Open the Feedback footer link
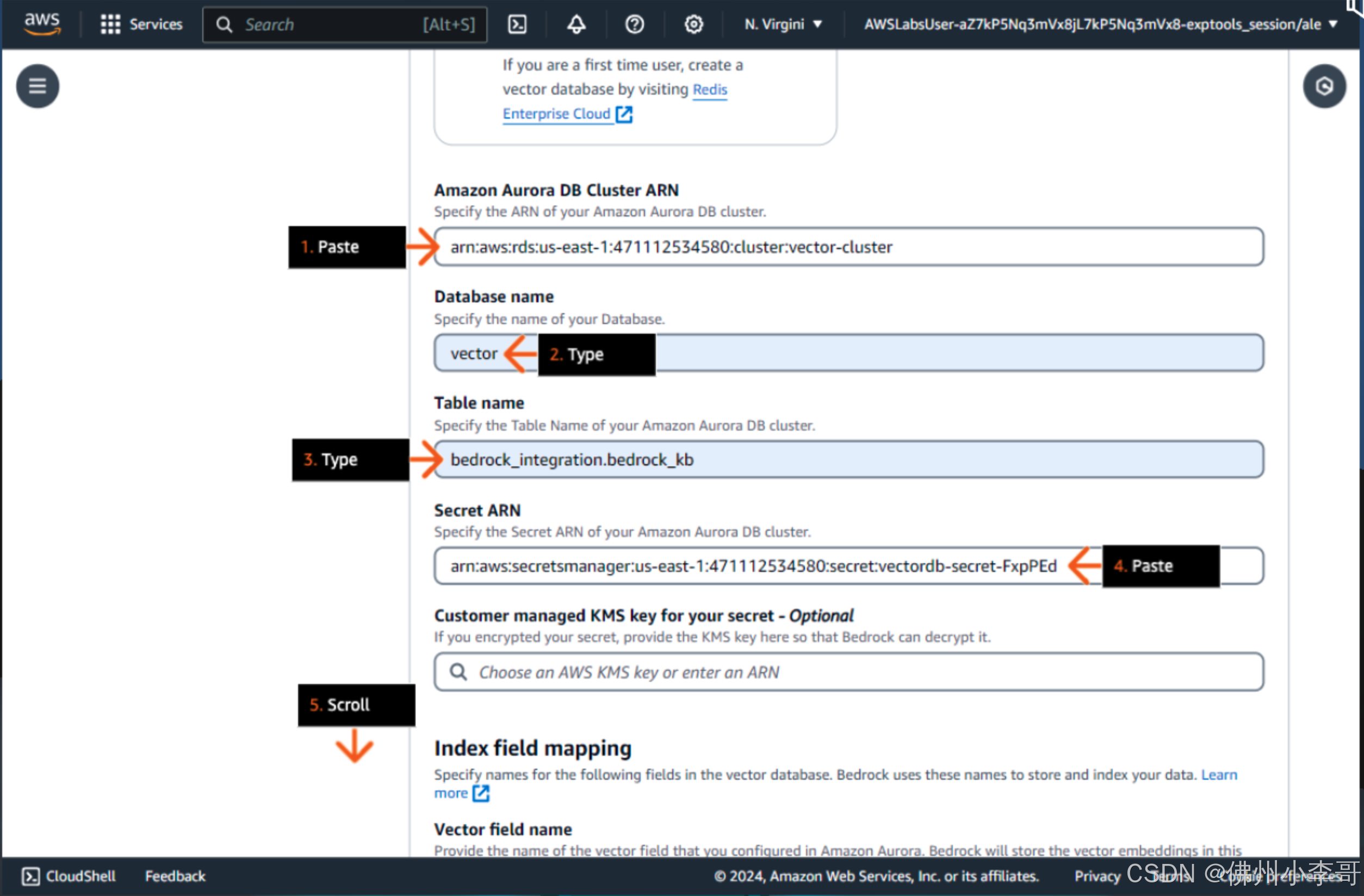The height and width of the screenshot is (896, 1364). [175, 876]
